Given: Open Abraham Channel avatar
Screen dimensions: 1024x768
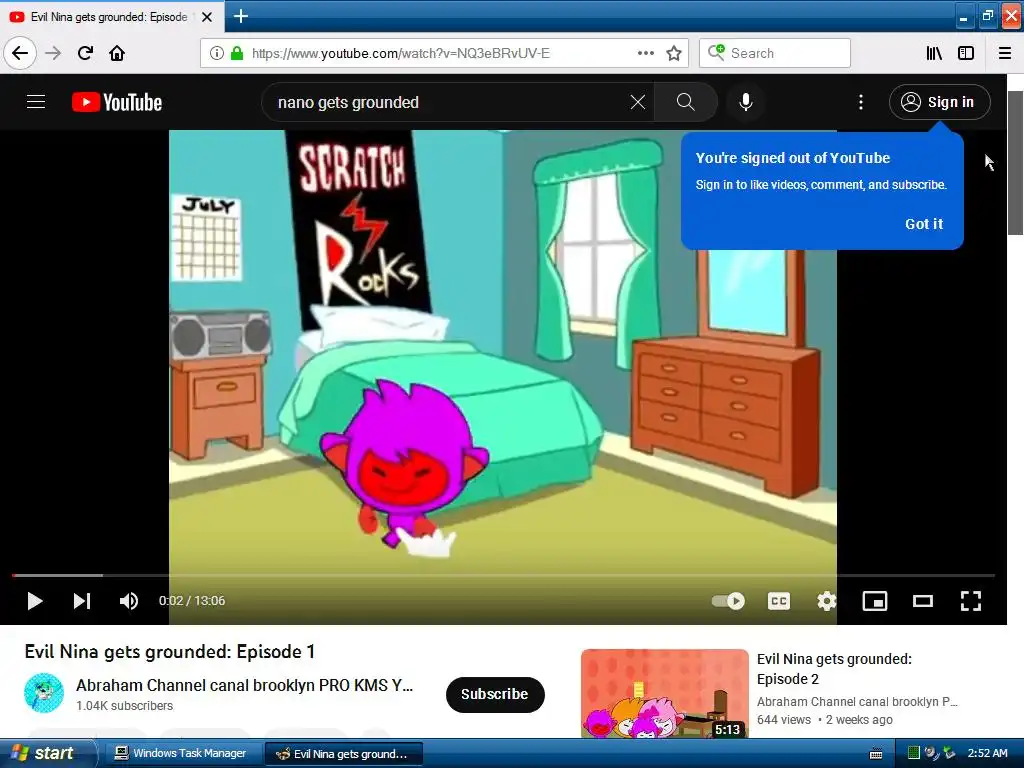Looking at the screenshot, I should click(x=44, y=694).
